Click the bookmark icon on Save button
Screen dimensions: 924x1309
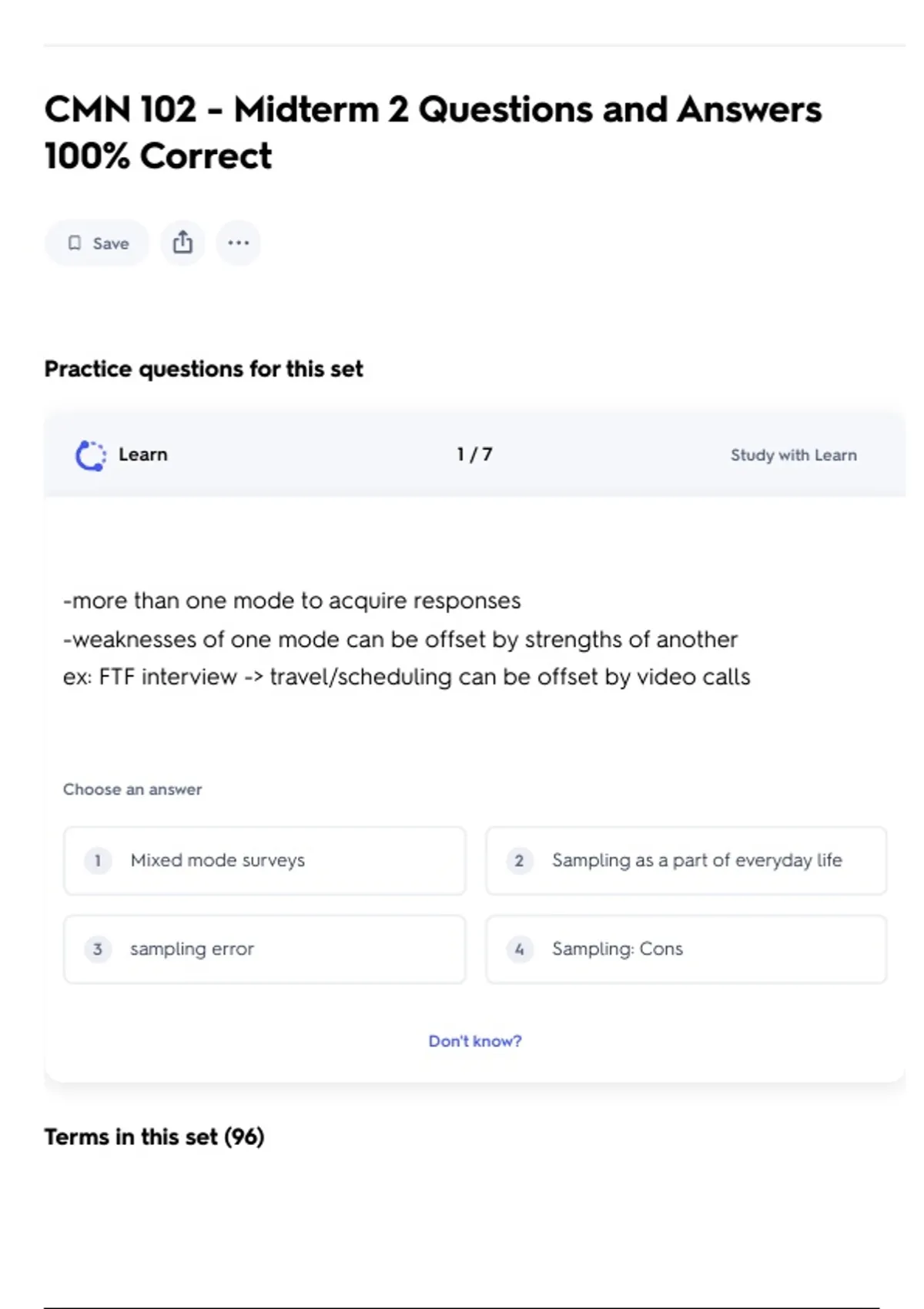tap(75, 243)
